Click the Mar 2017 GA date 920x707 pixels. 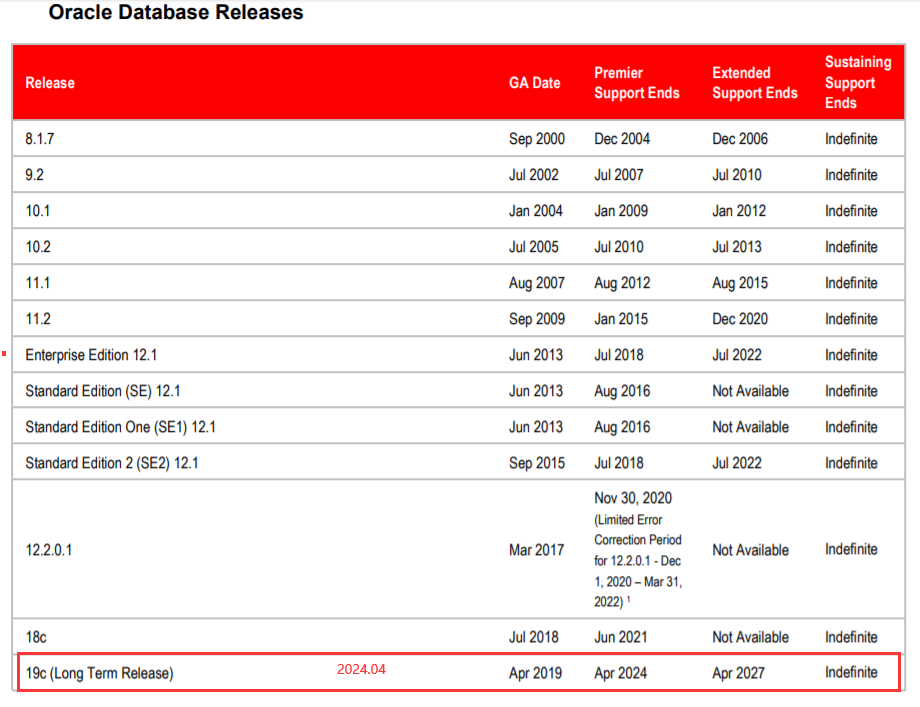[x=536, y=550]
